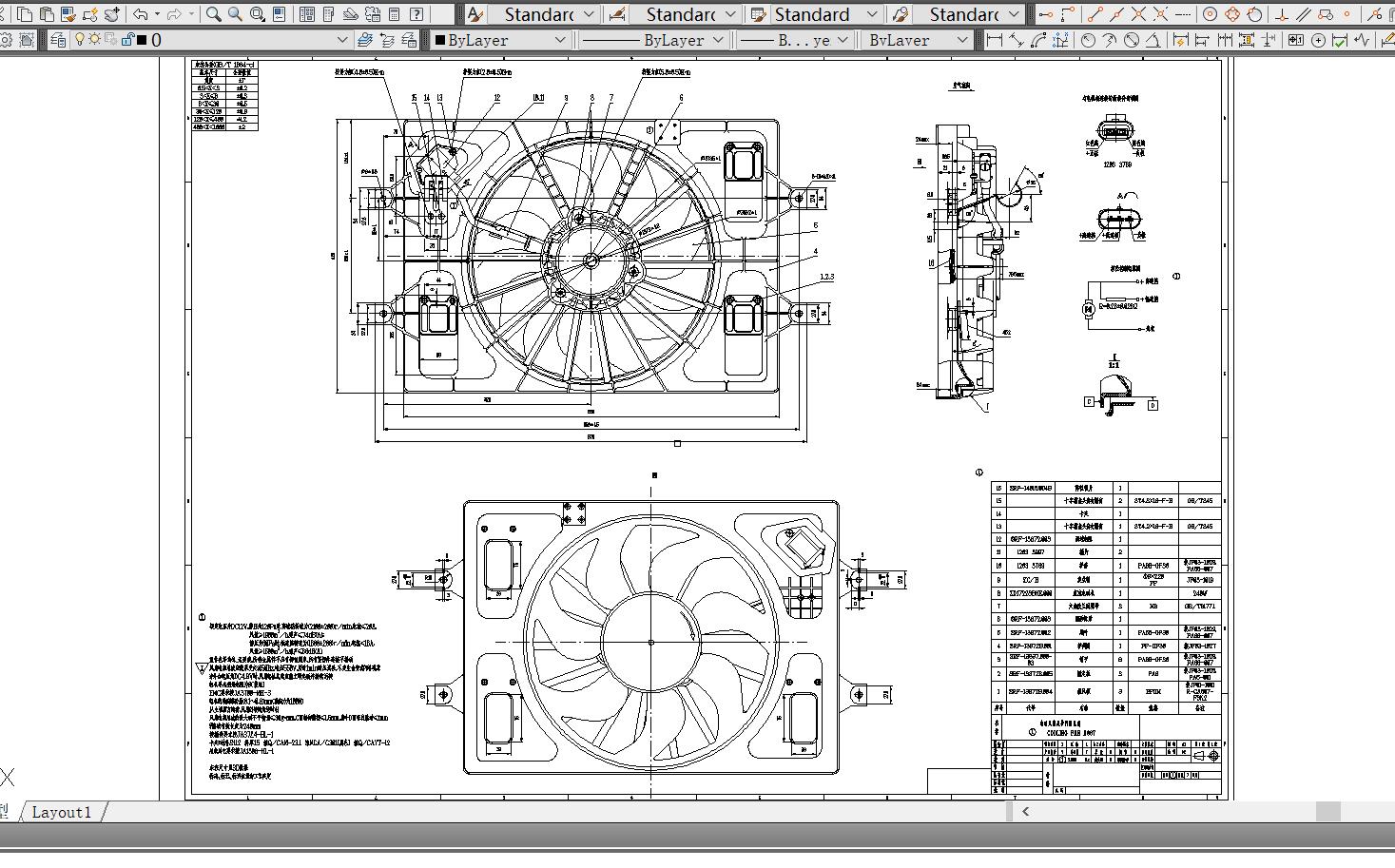Select the Midpoint object snap
The width and height of the screenshot is (1395, 868).
[1117, 14]
